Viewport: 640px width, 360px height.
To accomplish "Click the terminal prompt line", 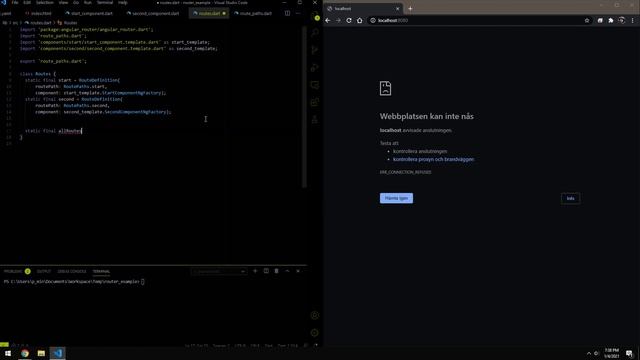I will [x=73, y=282].
